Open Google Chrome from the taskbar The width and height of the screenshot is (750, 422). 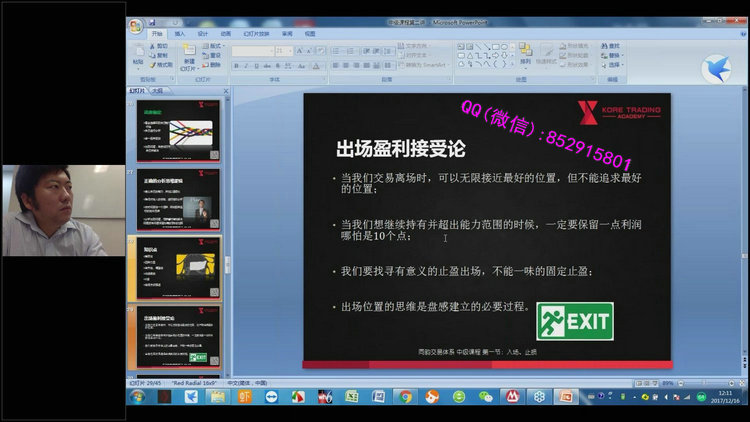click(x=406, y=397)
